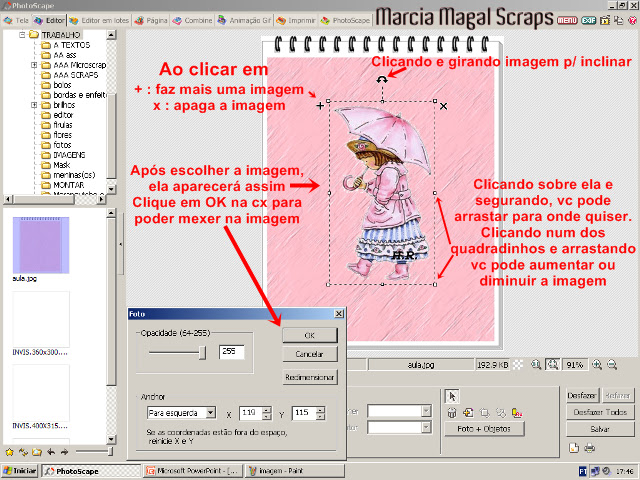Expand the AAA Microscrap folder
This screenshot has width=640, height=480.
pos(34,65)
